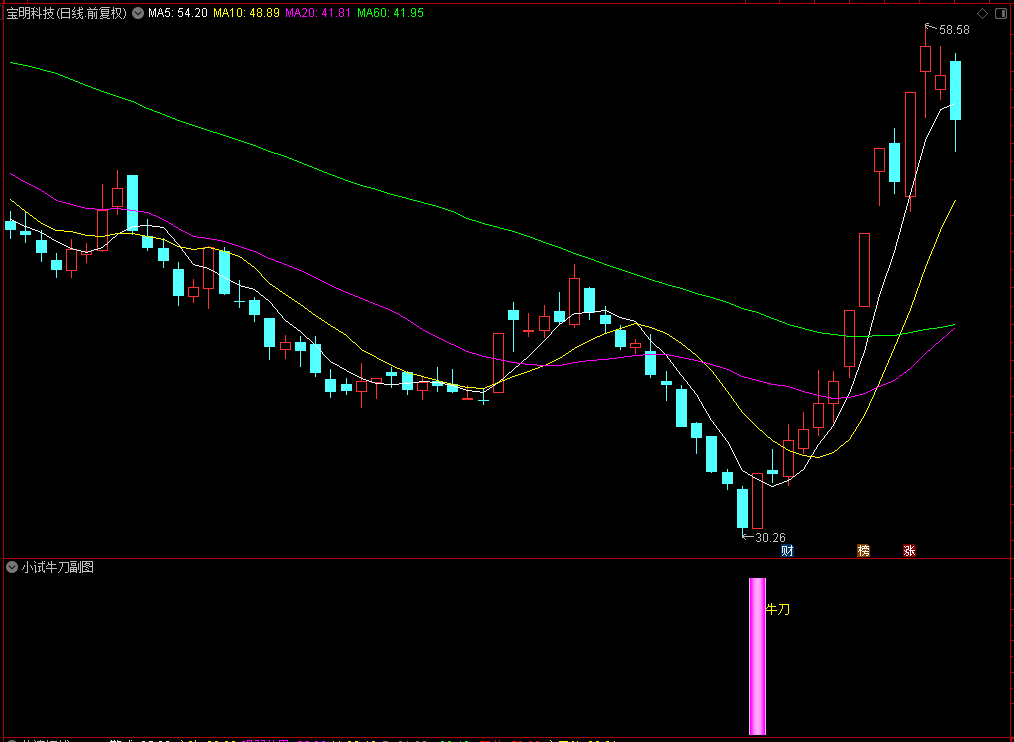1014x742 pixels.
Task: Click the magenta 牛刀 signal bar
Action: [x=757, y=656]
